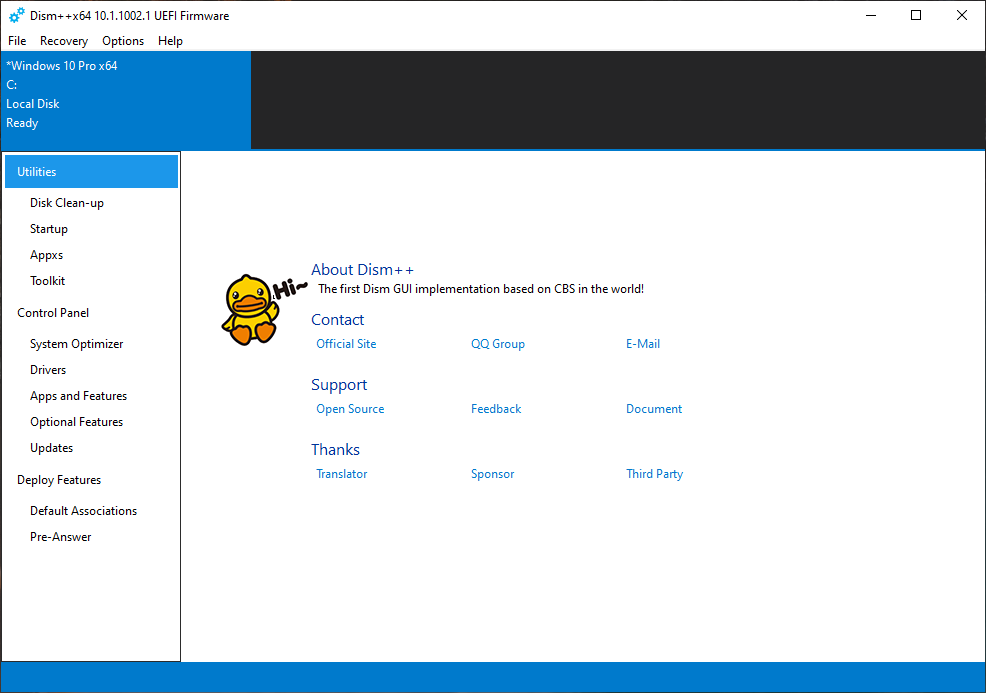The image size is (986, 693).
Task: Open Disk Clean-up in the sidebar
Action: (67, 203)
